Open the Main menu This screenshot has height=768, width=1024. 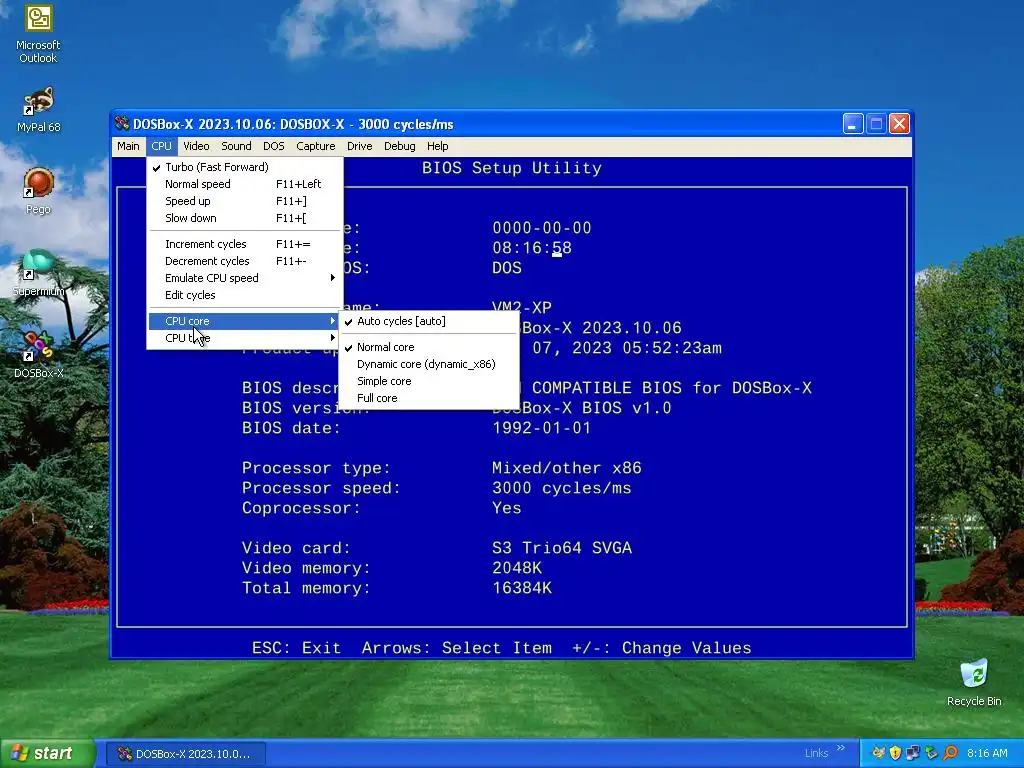point(128,146)
